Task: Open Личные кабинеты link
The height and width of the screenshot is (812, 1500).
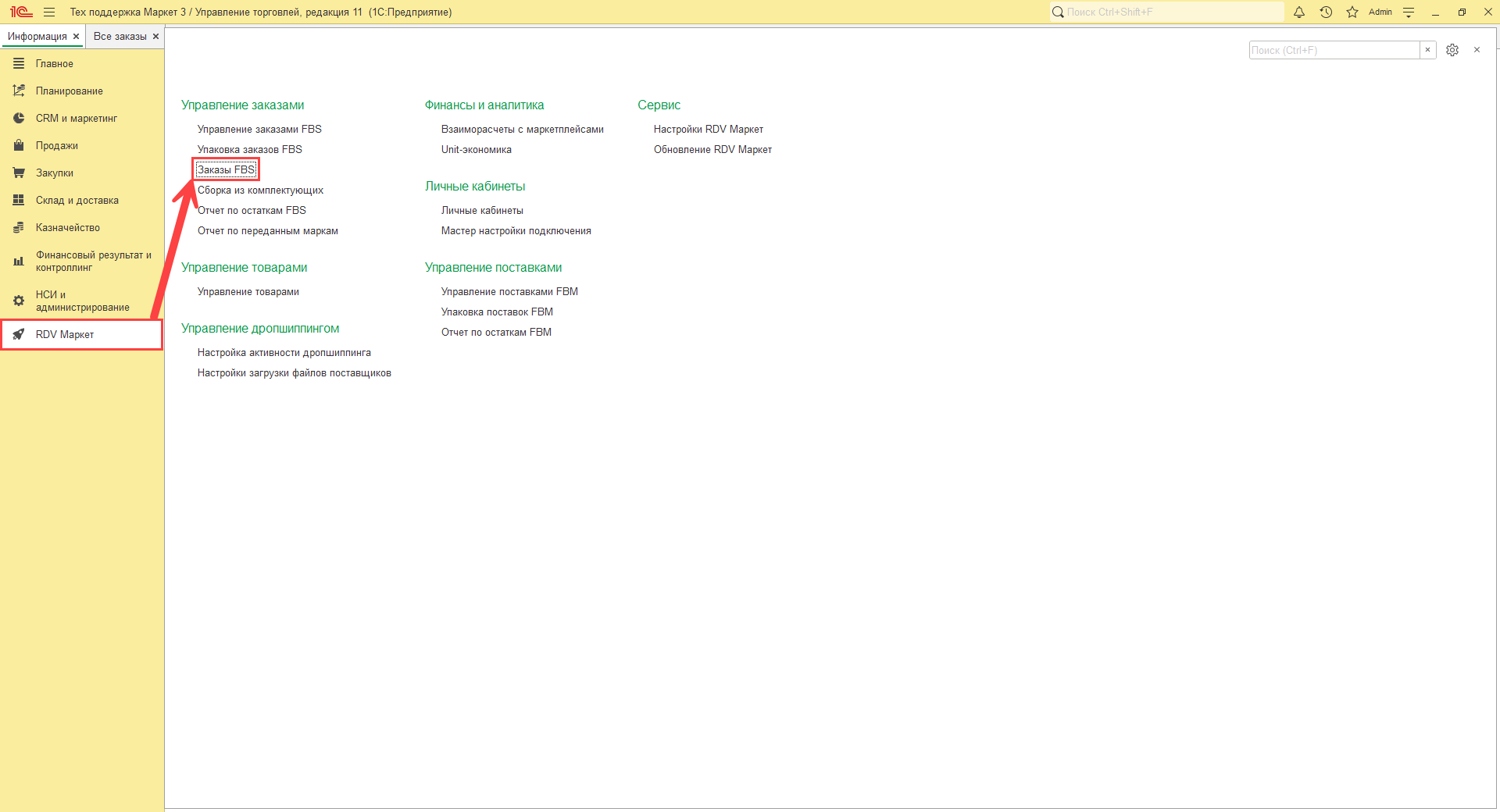Action: click(x=482, y=210)
